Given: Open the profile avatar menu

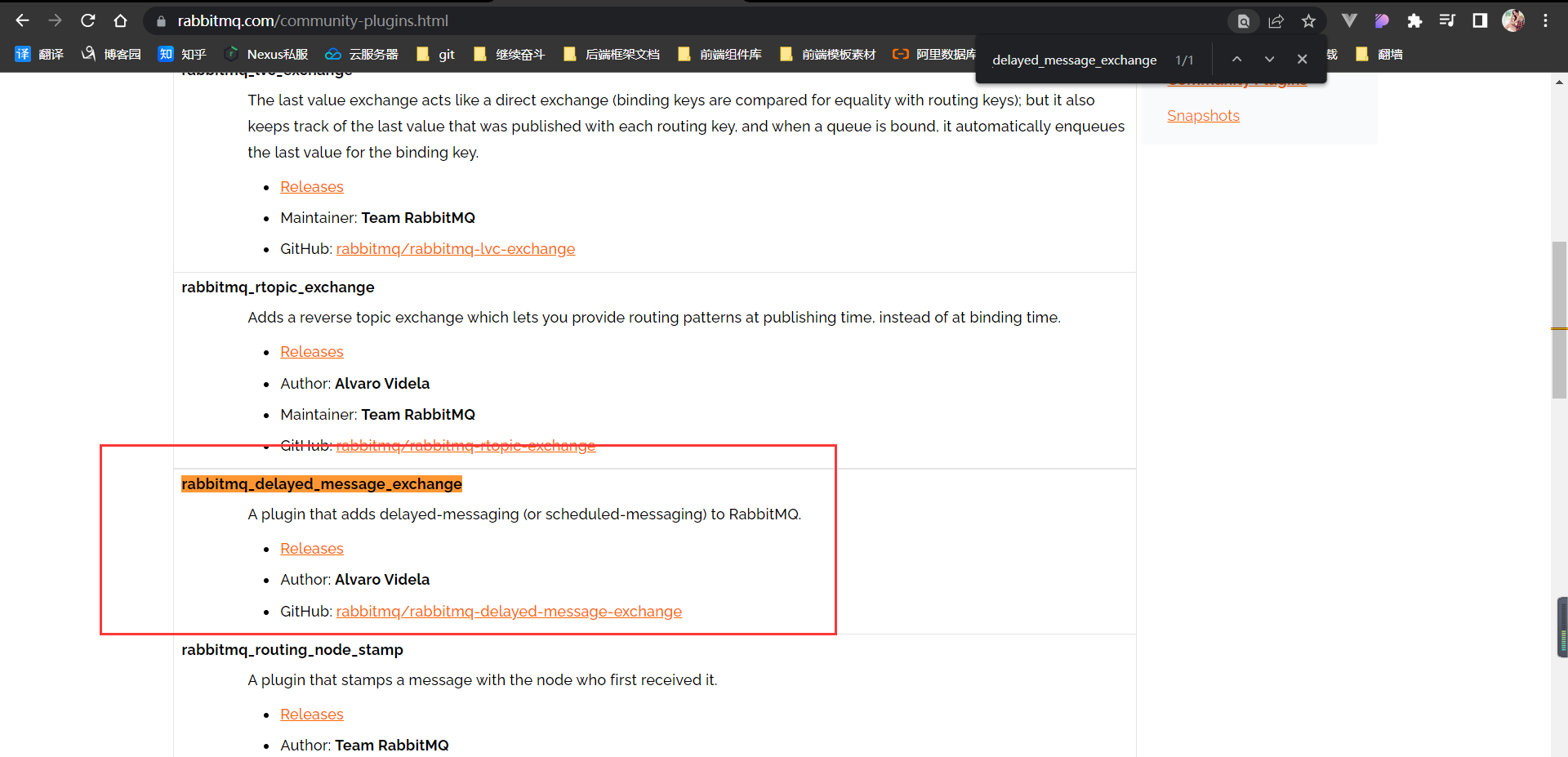Looking at the screenshot, I should point(1513,21).
